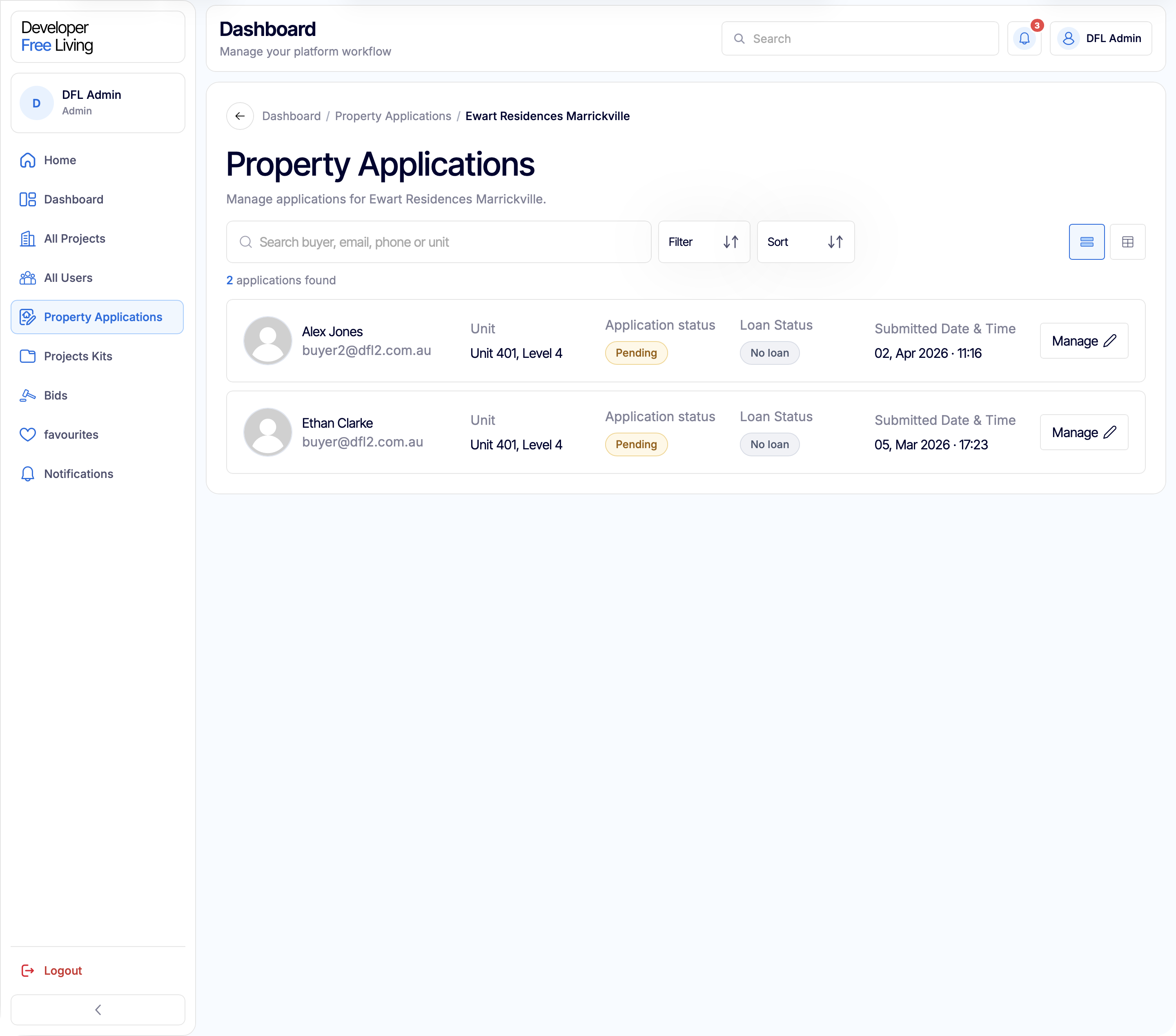This screenshot has width=1176, height=1036.
Task: Click the Dashboard grid icon in sidebar
Action: coord(28,199)
